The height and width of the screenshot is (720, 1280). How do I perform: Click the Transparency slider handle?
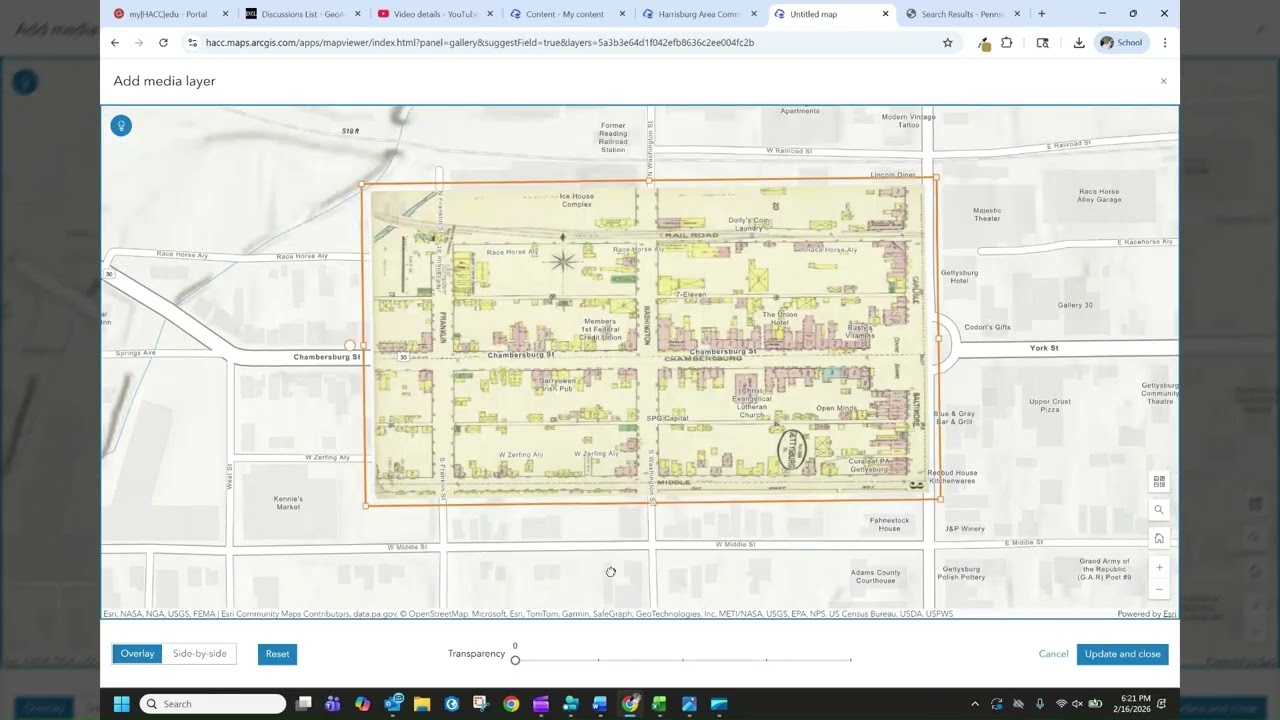[515, 660]
